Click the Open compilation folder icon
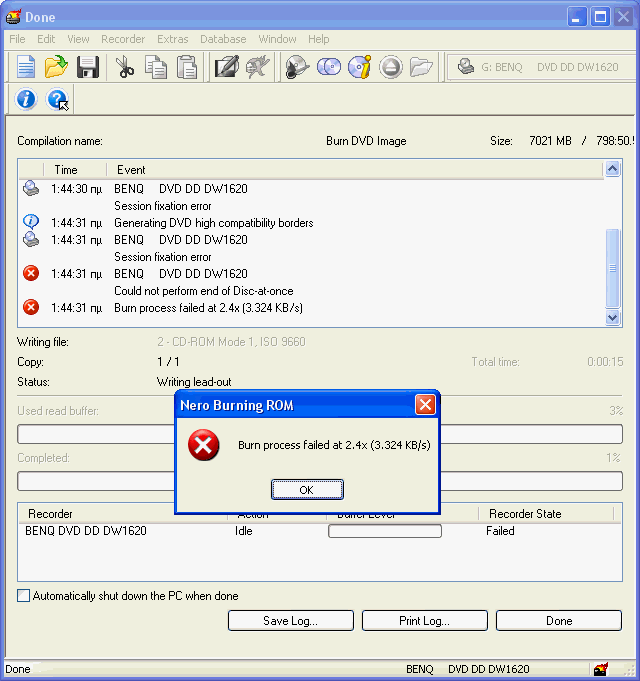640x681 pixels. [x=57, y=67]
